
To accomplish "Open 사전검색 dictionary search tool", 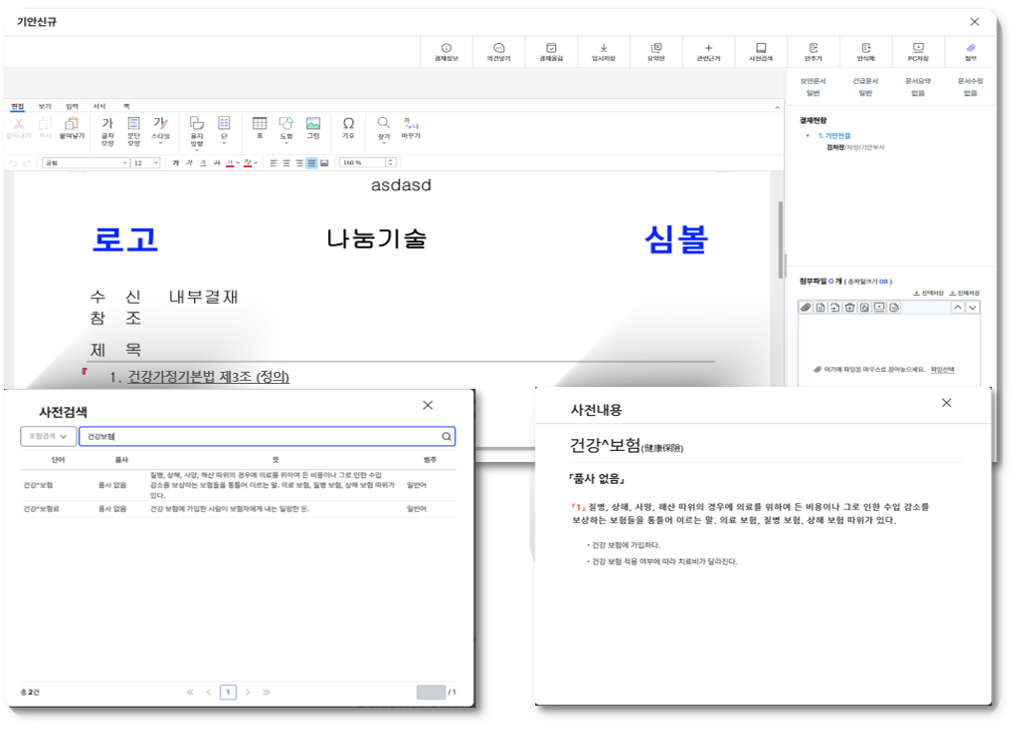I will (x=761, y=51).
